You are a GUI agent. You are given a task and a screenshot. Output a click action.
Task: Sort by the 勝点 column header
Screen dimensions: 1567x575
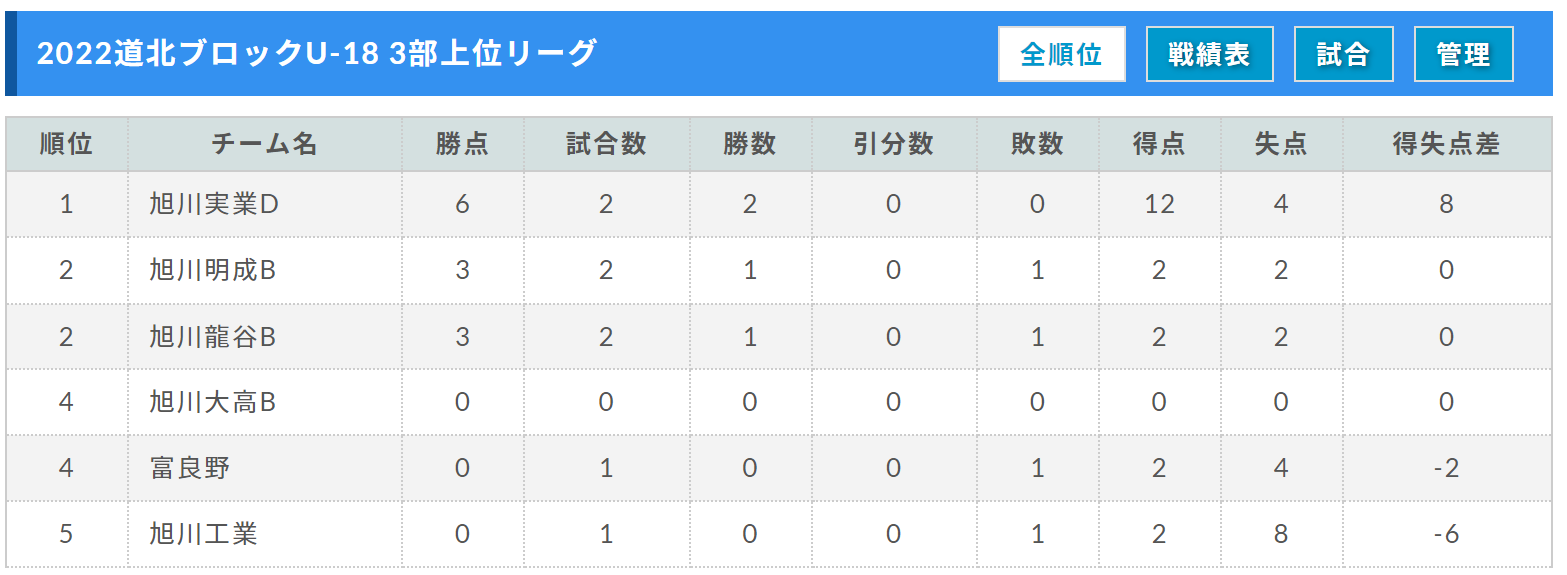click(462, 144)
